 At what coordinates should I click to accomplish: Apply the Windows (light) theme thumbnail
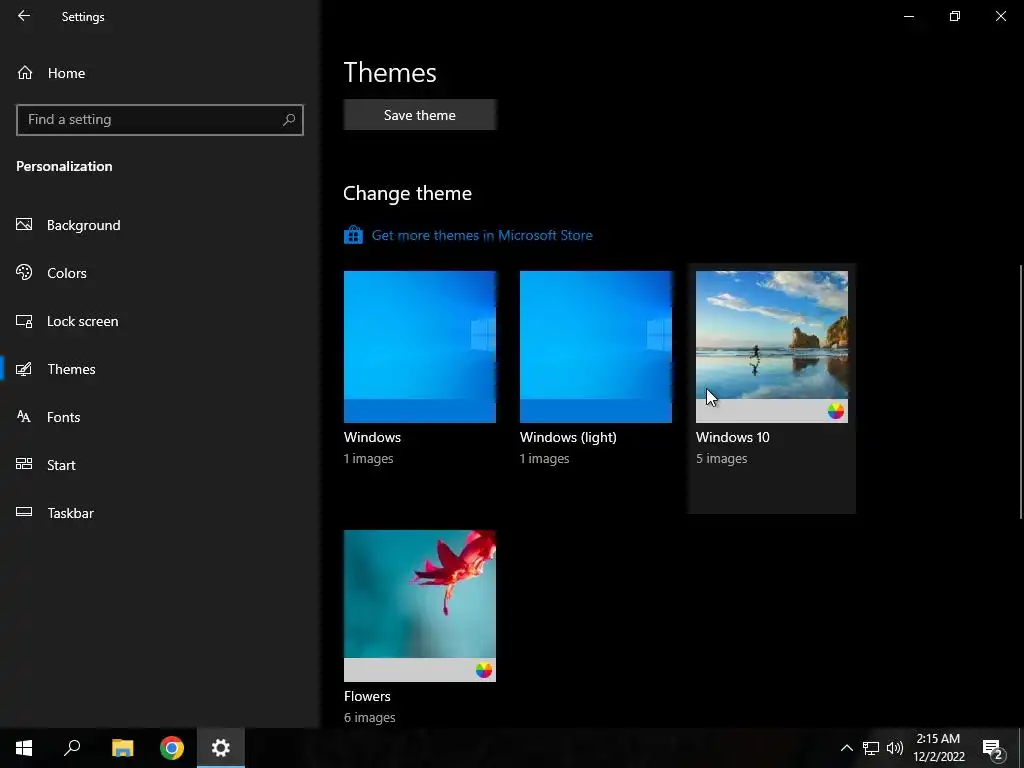[x=596, y=347]
